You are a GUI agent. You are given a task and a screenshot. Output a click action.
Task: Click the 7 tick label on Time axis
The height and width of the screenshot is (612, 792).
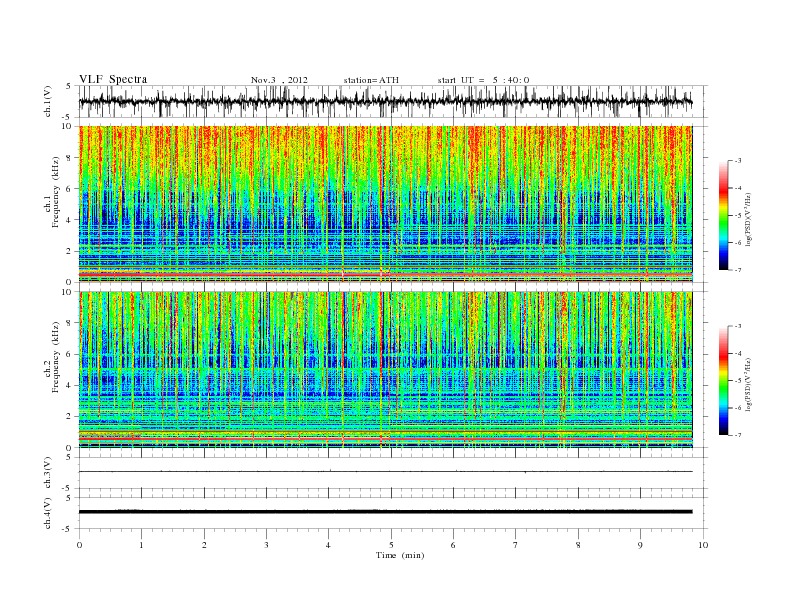click(516, 545)
